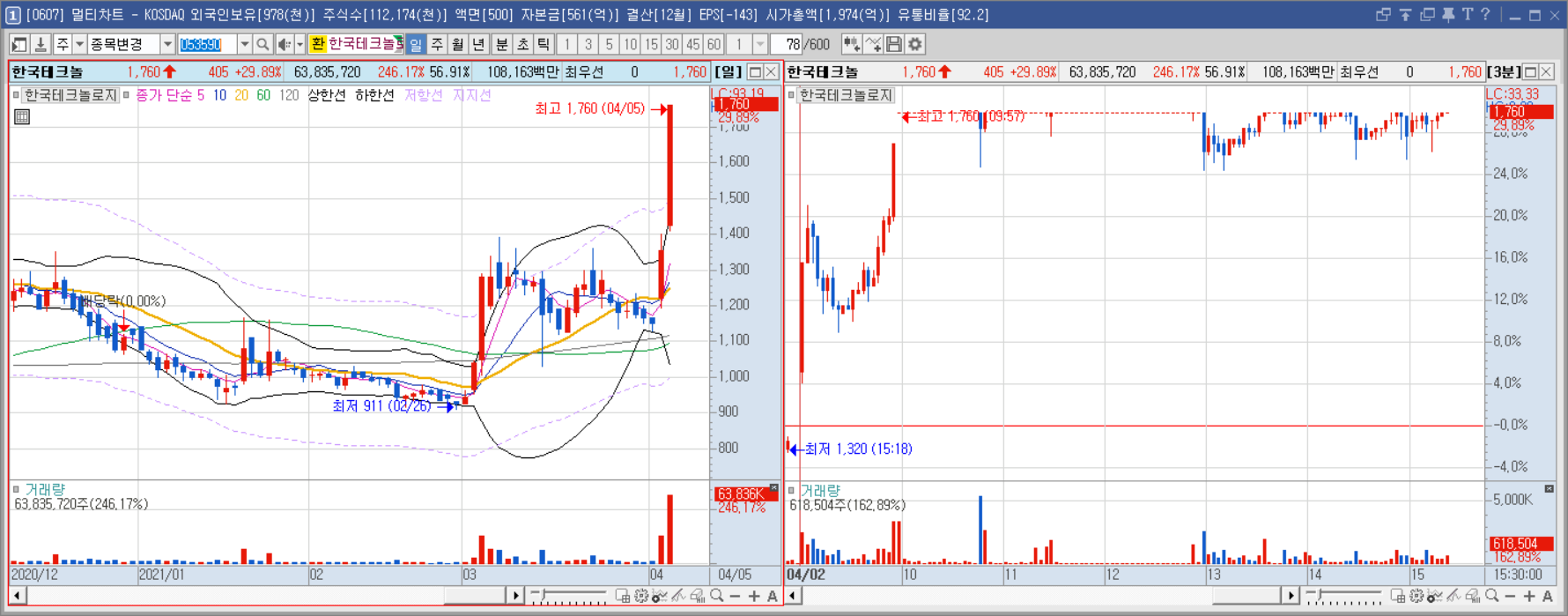The height and width of the screenshot is (616, 1568).
Task: Click the A auto-scale icon under daily chart
Action: point(773,597)
